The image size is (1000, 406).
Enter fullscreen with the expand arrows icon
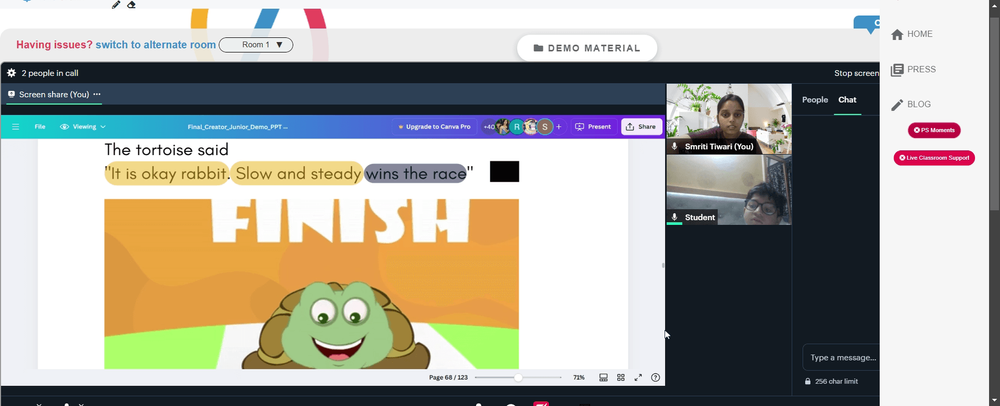[x=638, y=377]
